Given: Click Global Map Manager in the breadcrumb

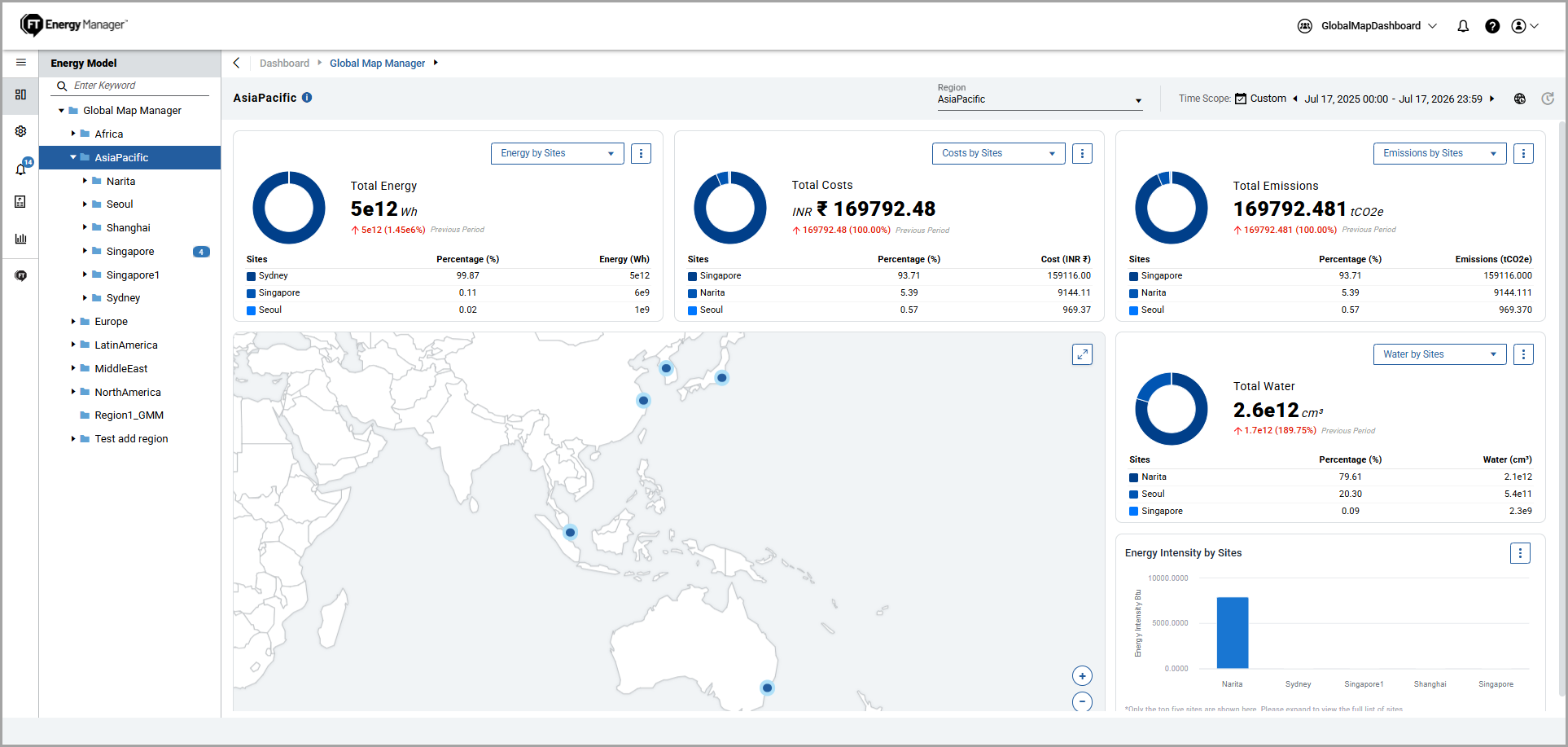Looking at the screenshot, I should (x=377, y=64).
